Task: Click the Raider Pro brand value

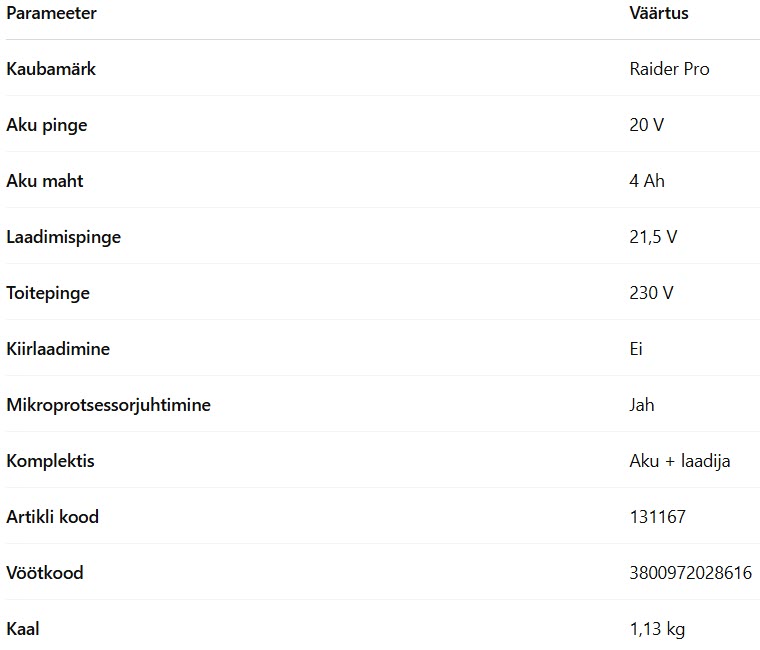Action: click(669, 69)
